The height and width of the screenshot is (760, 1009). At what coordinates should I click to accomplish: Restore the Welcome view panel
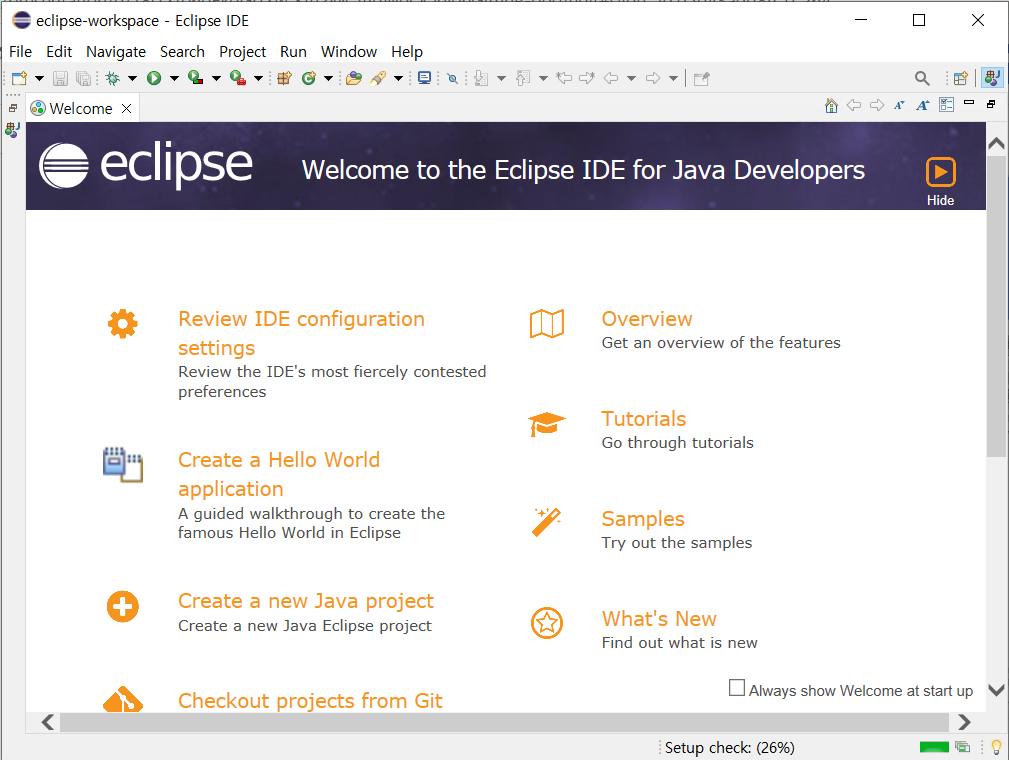[x=991, y=104]
